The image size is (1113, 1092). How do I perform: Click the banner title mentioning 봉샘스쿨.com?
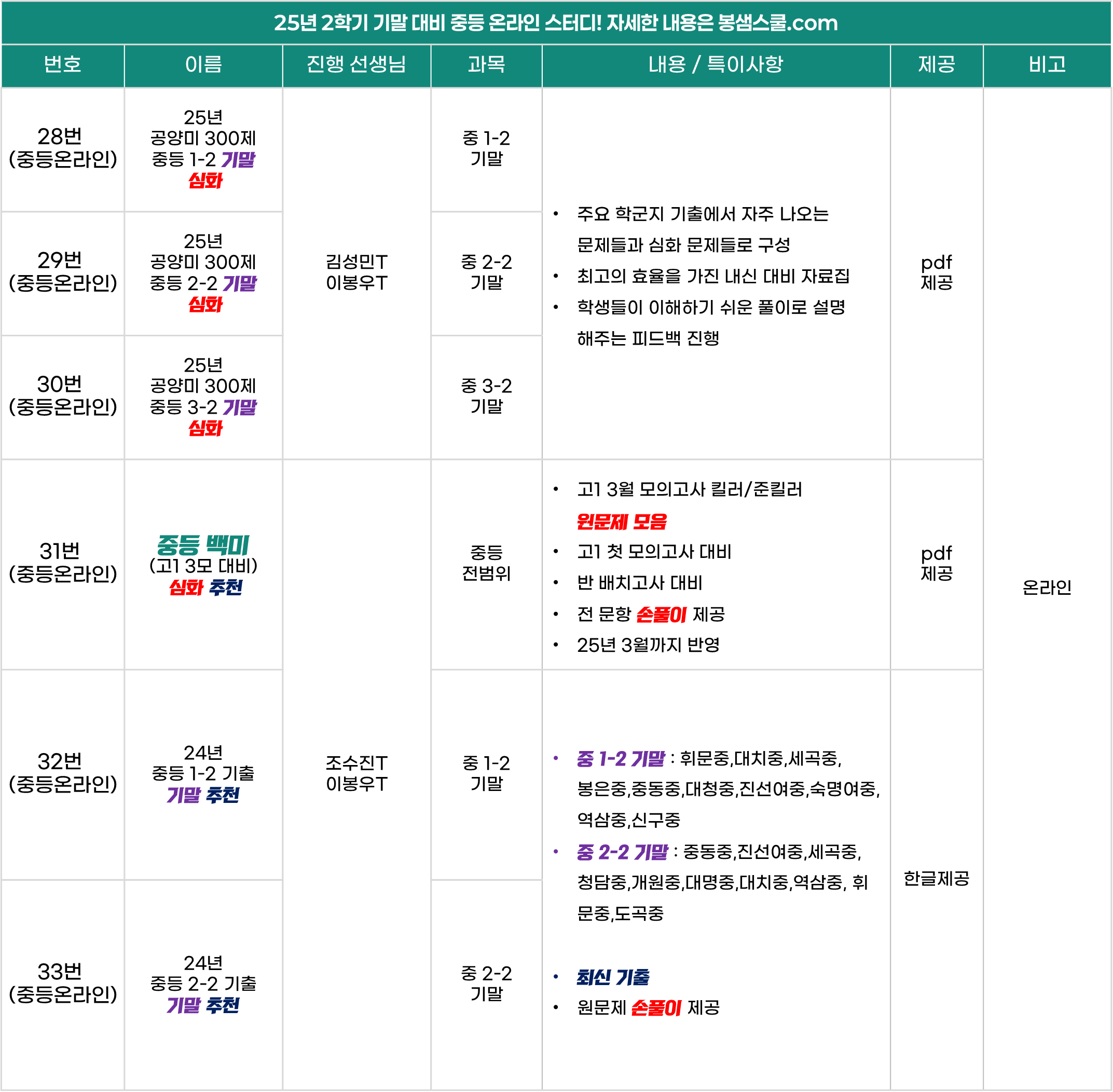click(556, 23)
